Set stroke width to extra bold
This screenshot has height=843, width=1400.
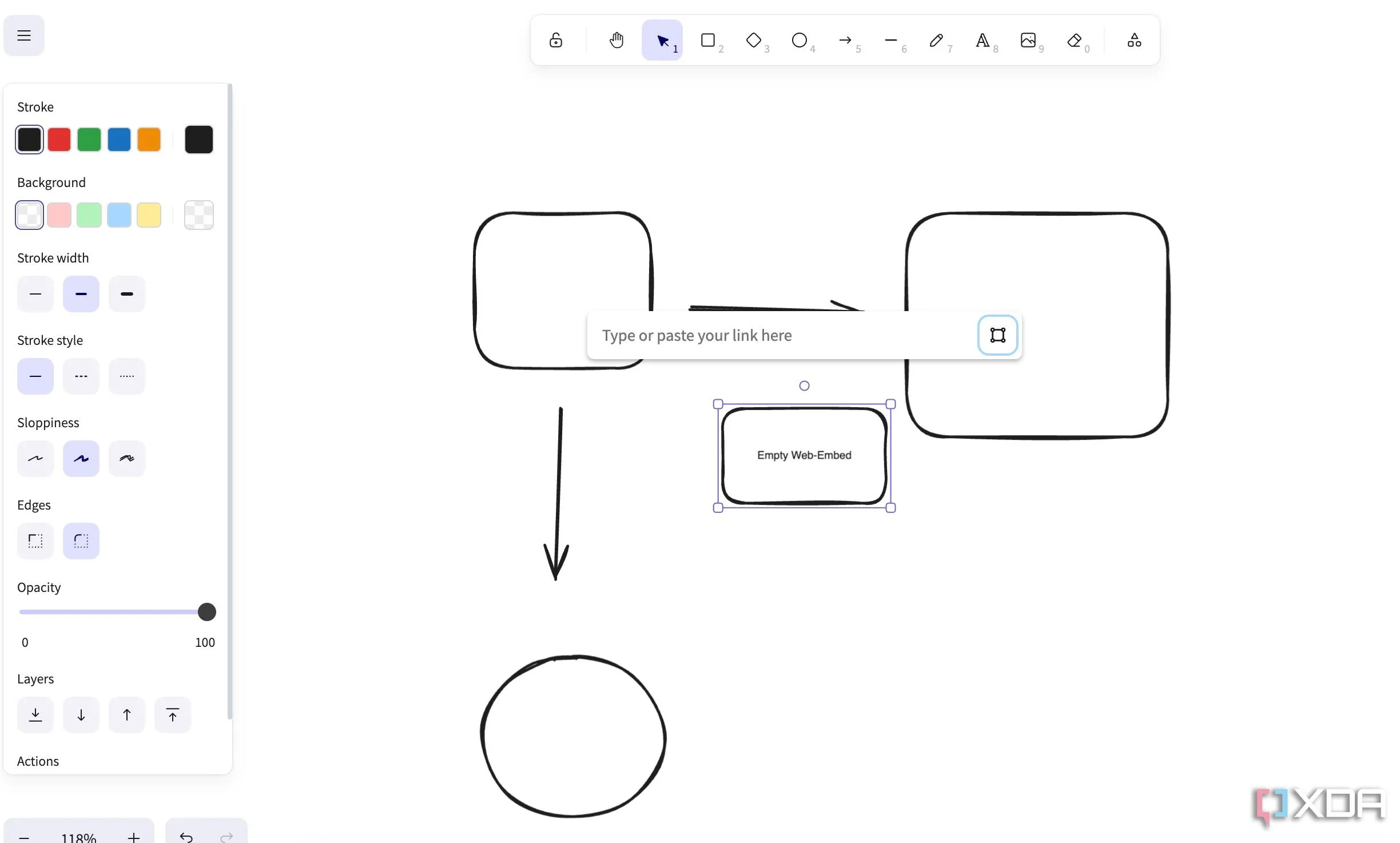point(127,294)
